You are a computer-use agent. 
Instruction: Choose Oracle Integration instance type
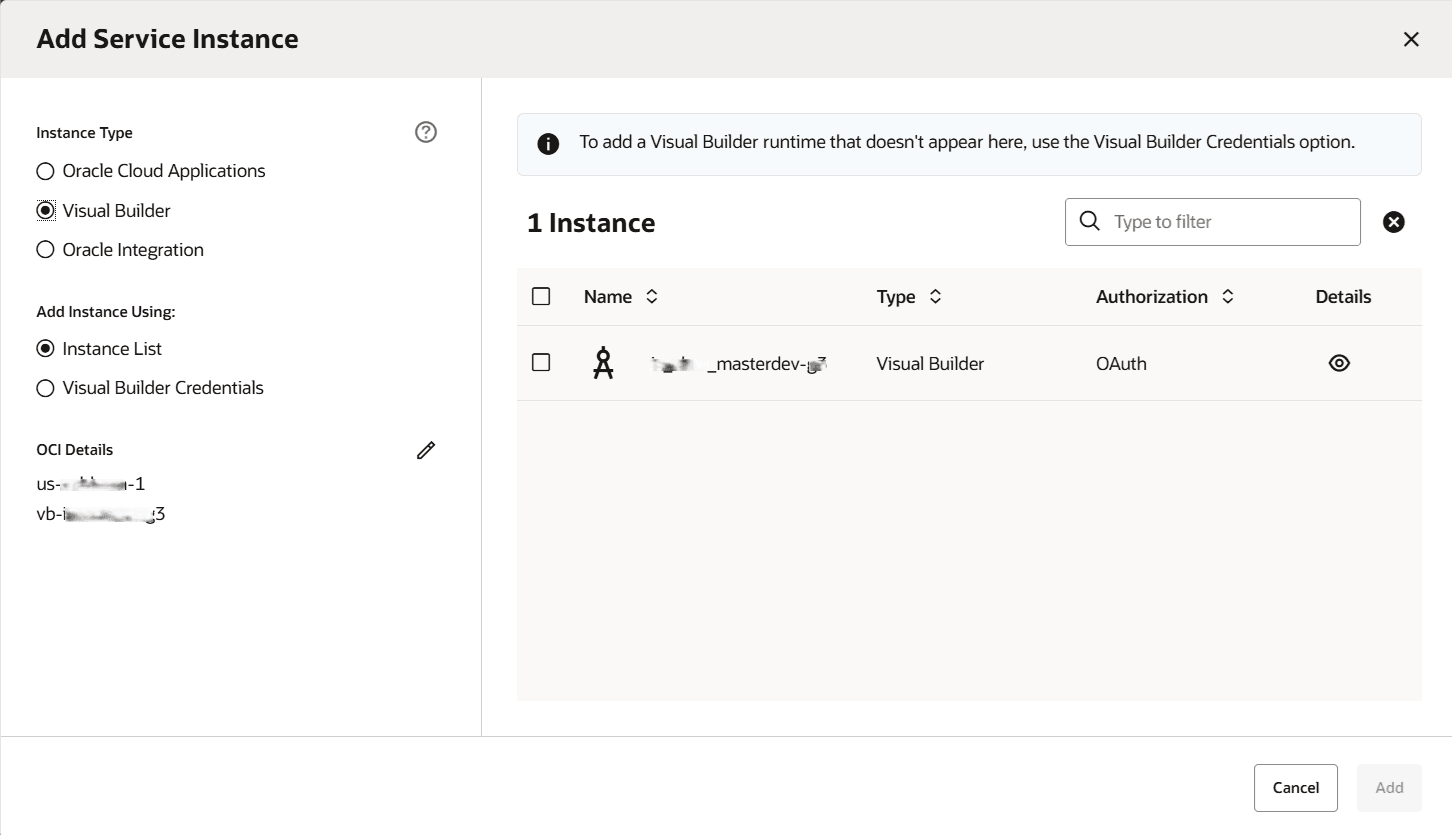point(45,249)
